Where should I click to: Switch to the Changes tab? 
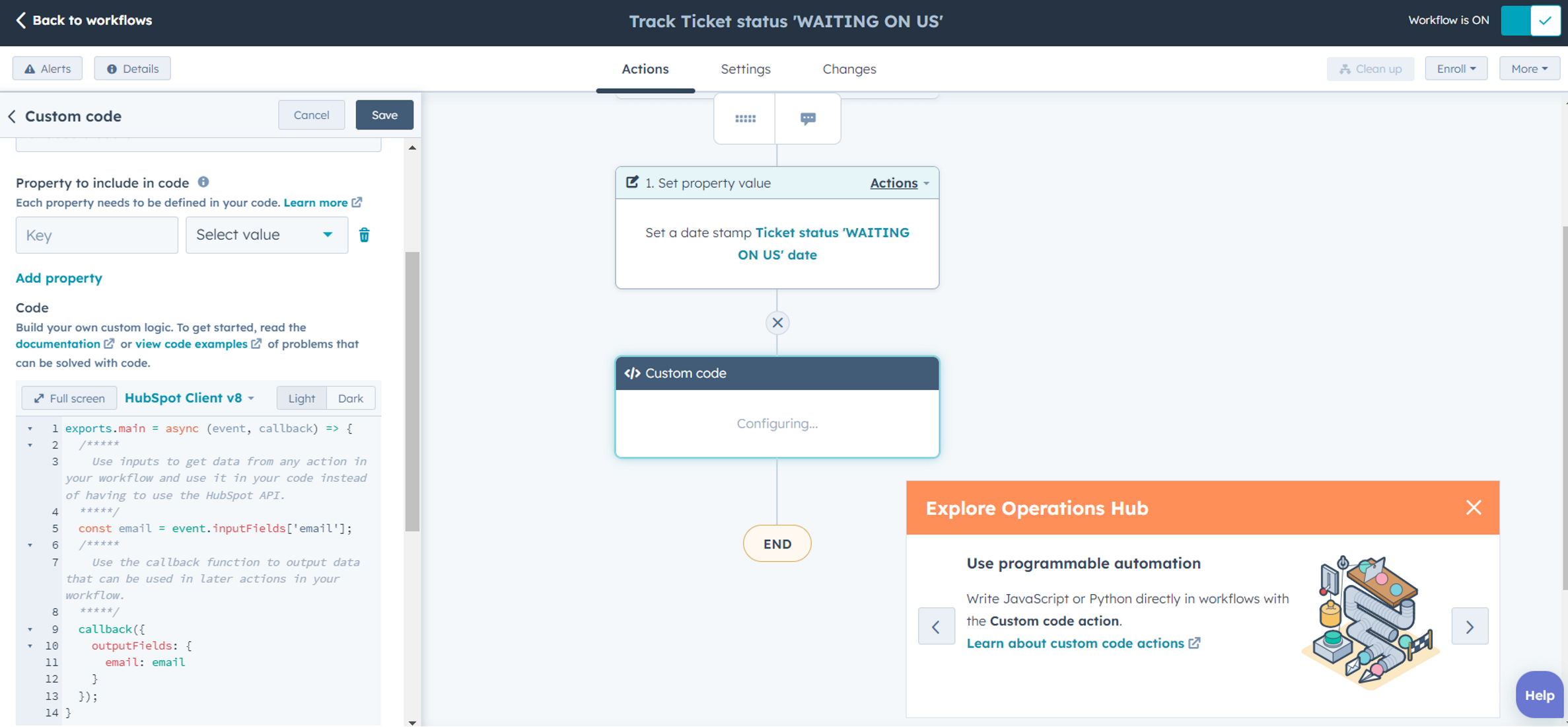click(849, 69)
